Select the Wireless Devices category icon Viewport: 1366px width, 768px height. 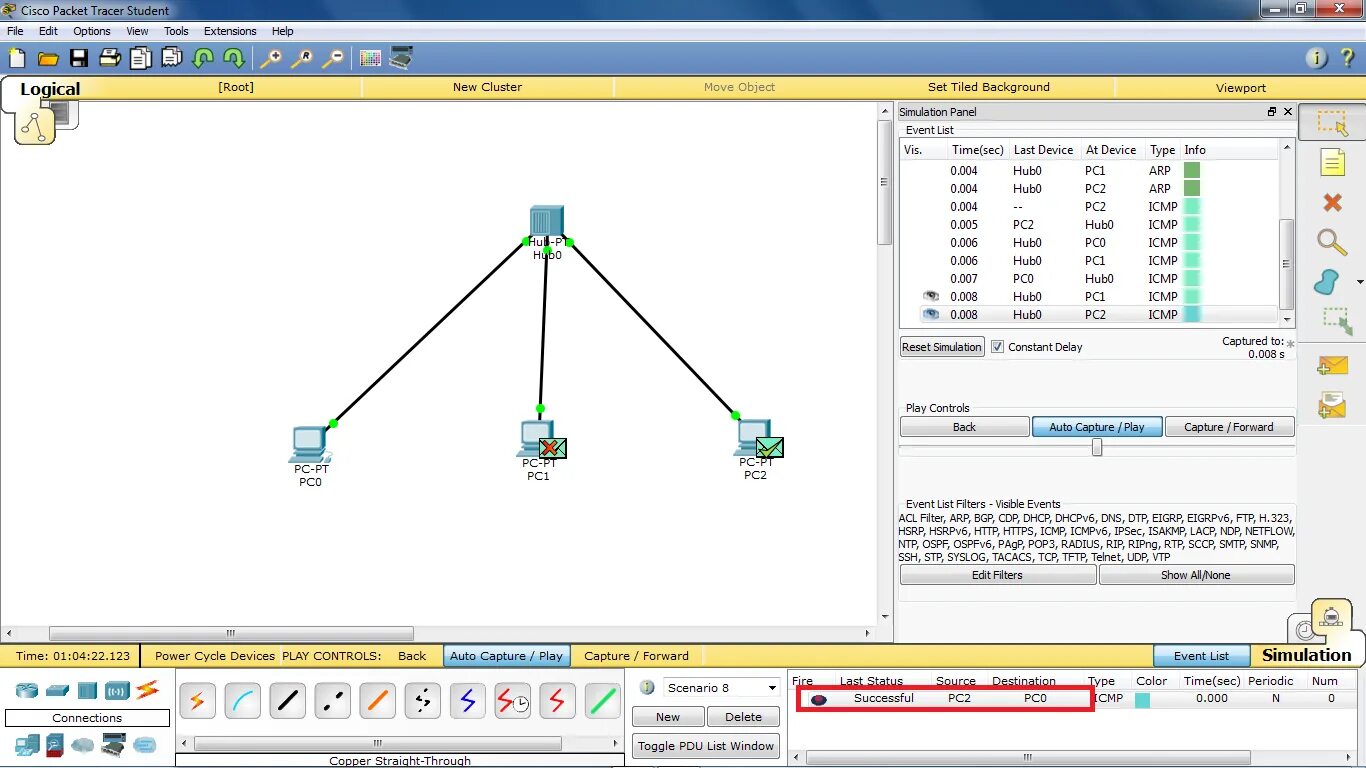click(x=117, y=690)
